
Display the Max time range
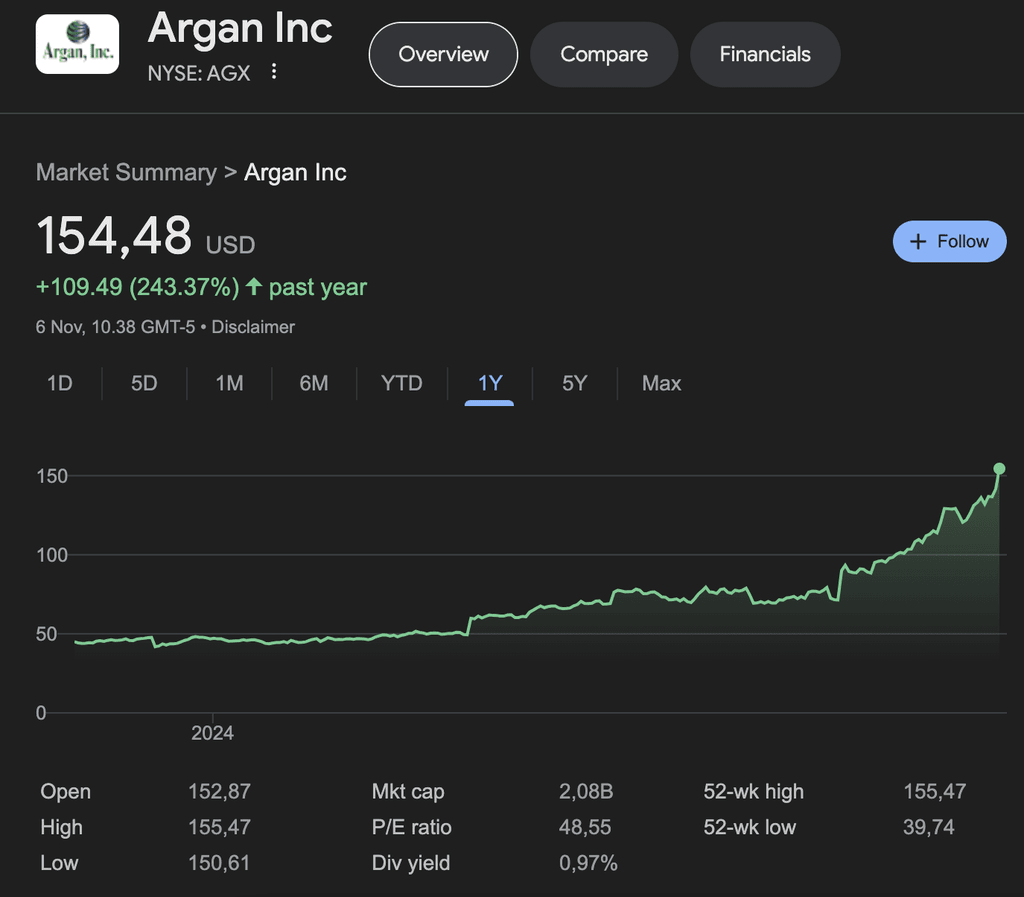[661, 383]
